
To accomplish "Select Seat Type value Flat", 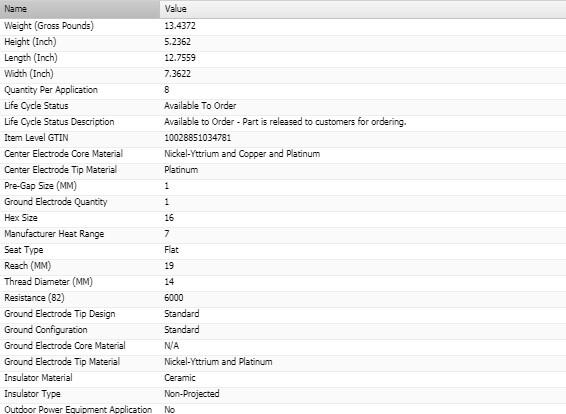I will (171, 250).
